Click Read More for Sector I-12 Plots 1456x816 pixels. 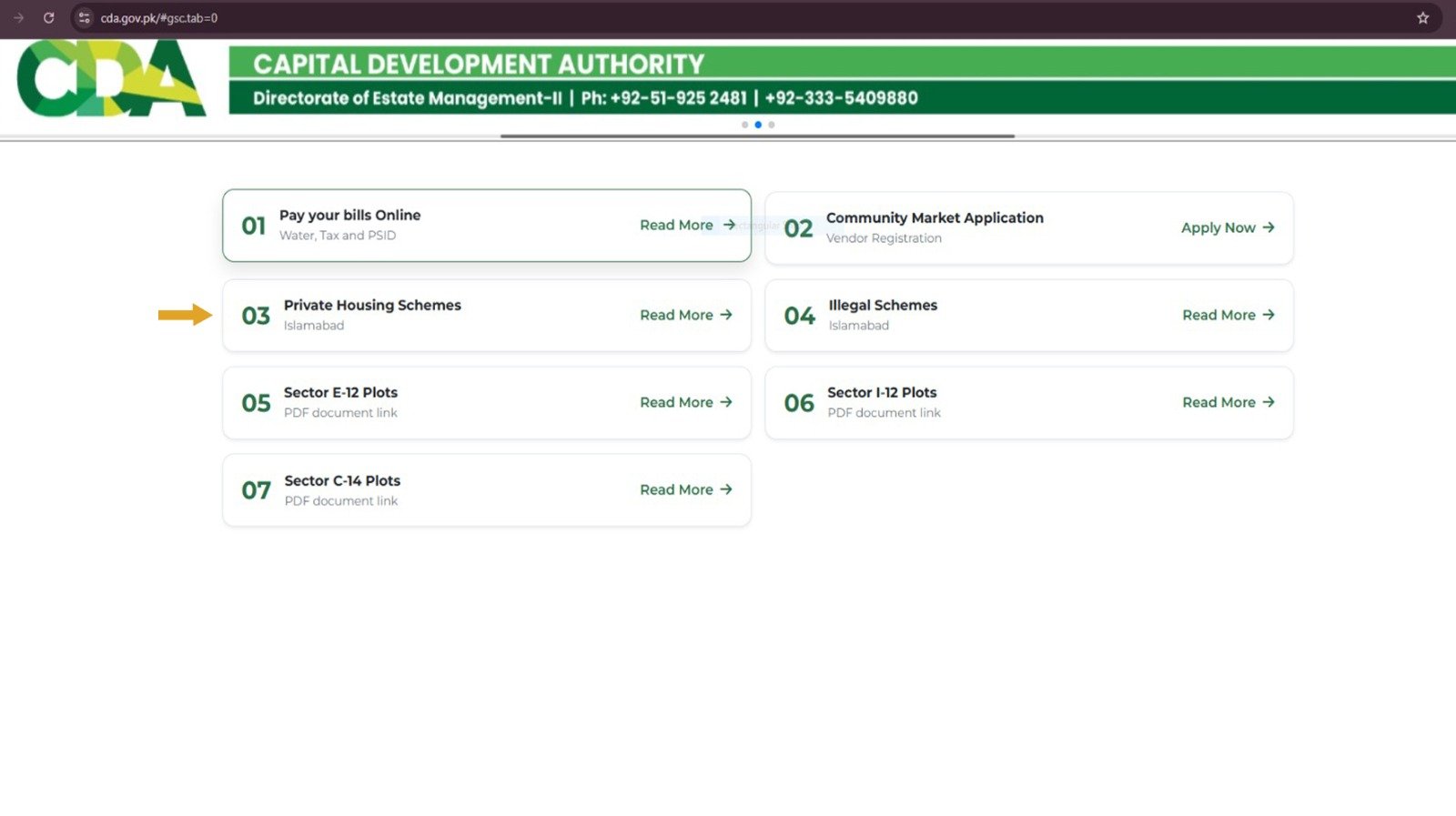[x=1218, y=402]
